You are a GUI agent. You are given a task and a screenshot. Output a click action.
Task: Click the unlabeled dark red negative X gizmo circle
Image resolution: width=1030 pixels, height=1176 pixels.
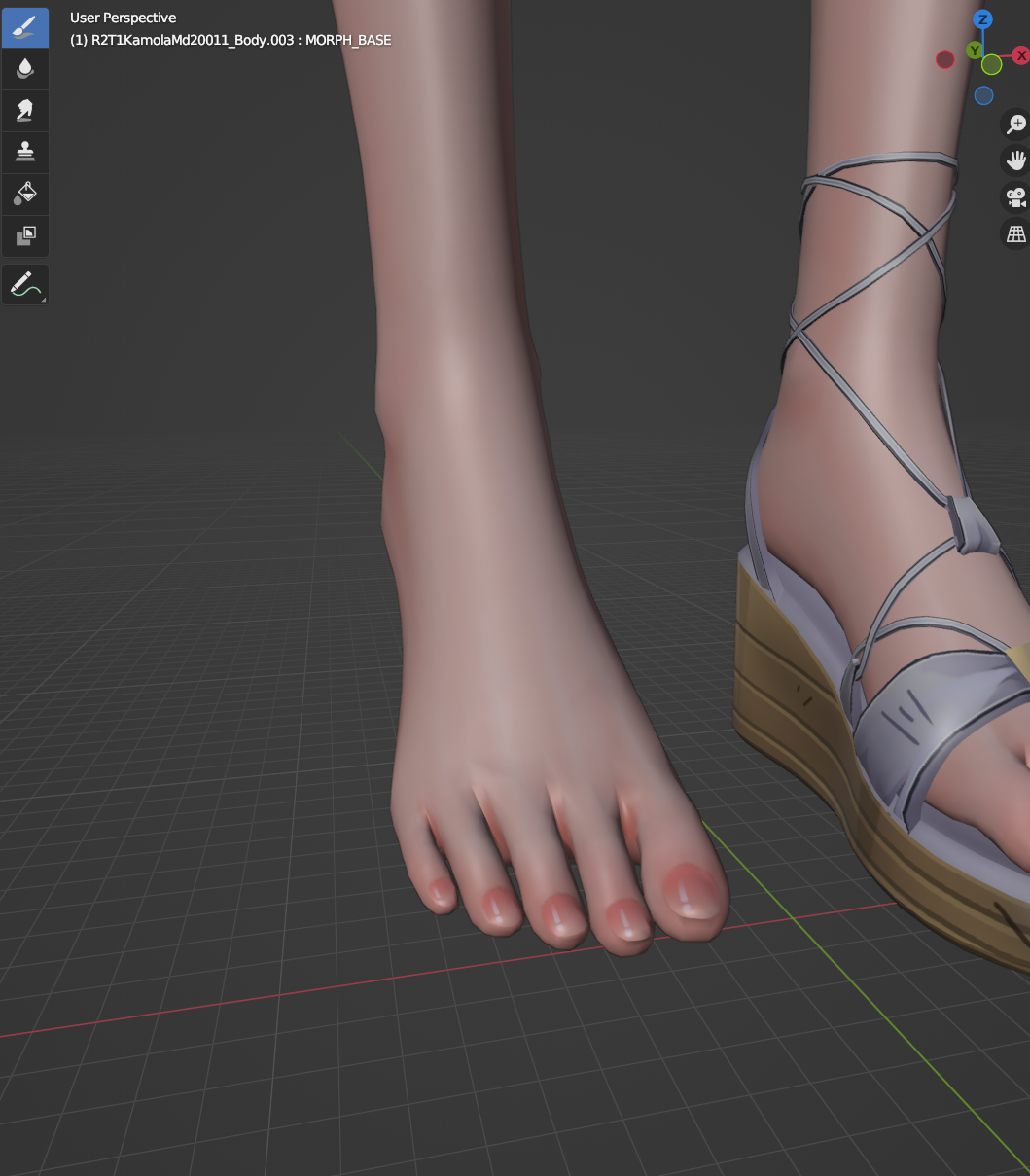[945, 60]
